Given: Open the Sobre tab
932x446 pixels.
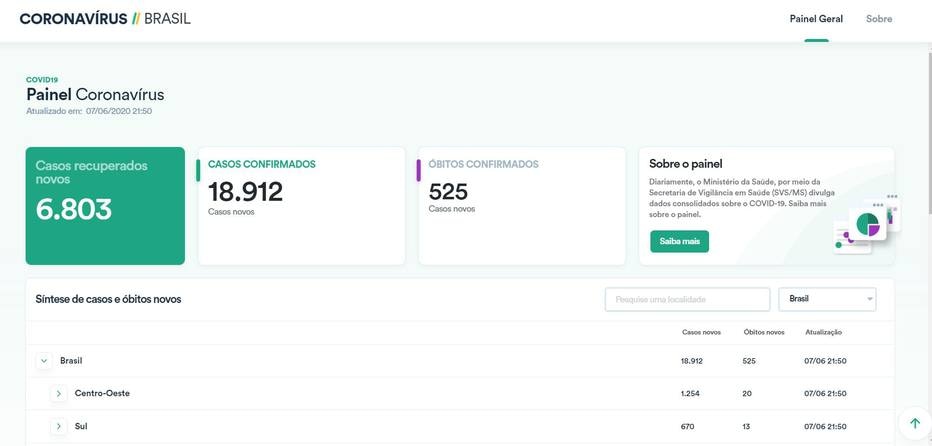Looking at the screenshot, I should click(x=879, y=19).
